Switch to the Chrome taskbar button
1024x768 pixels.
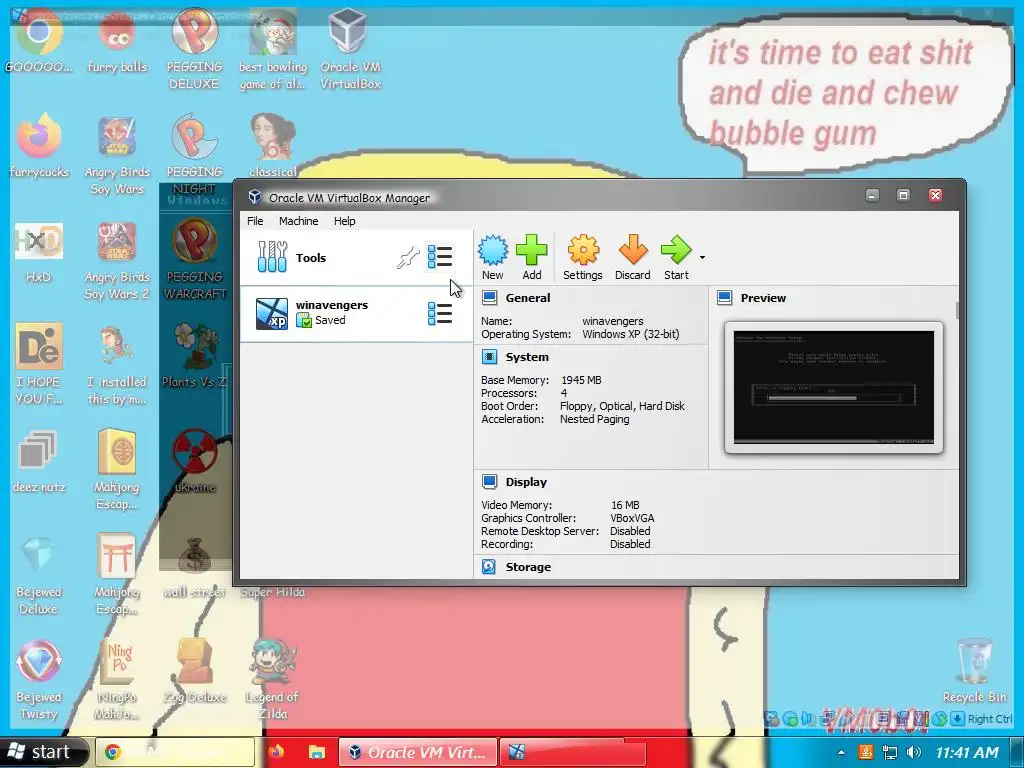(175, 752)
